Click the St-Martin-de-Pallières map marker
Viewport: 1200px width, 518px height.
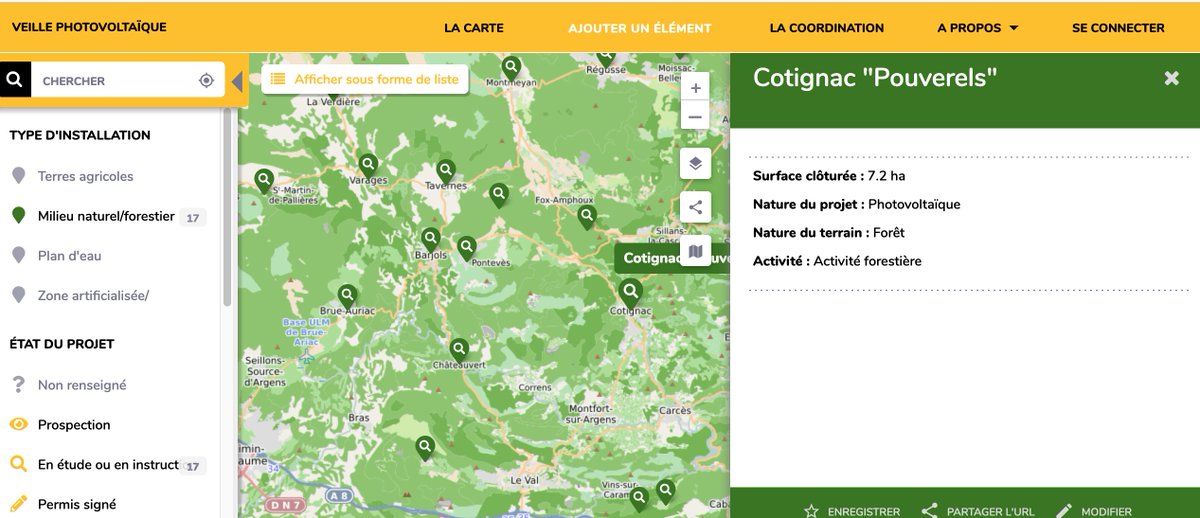pos(264,181)
